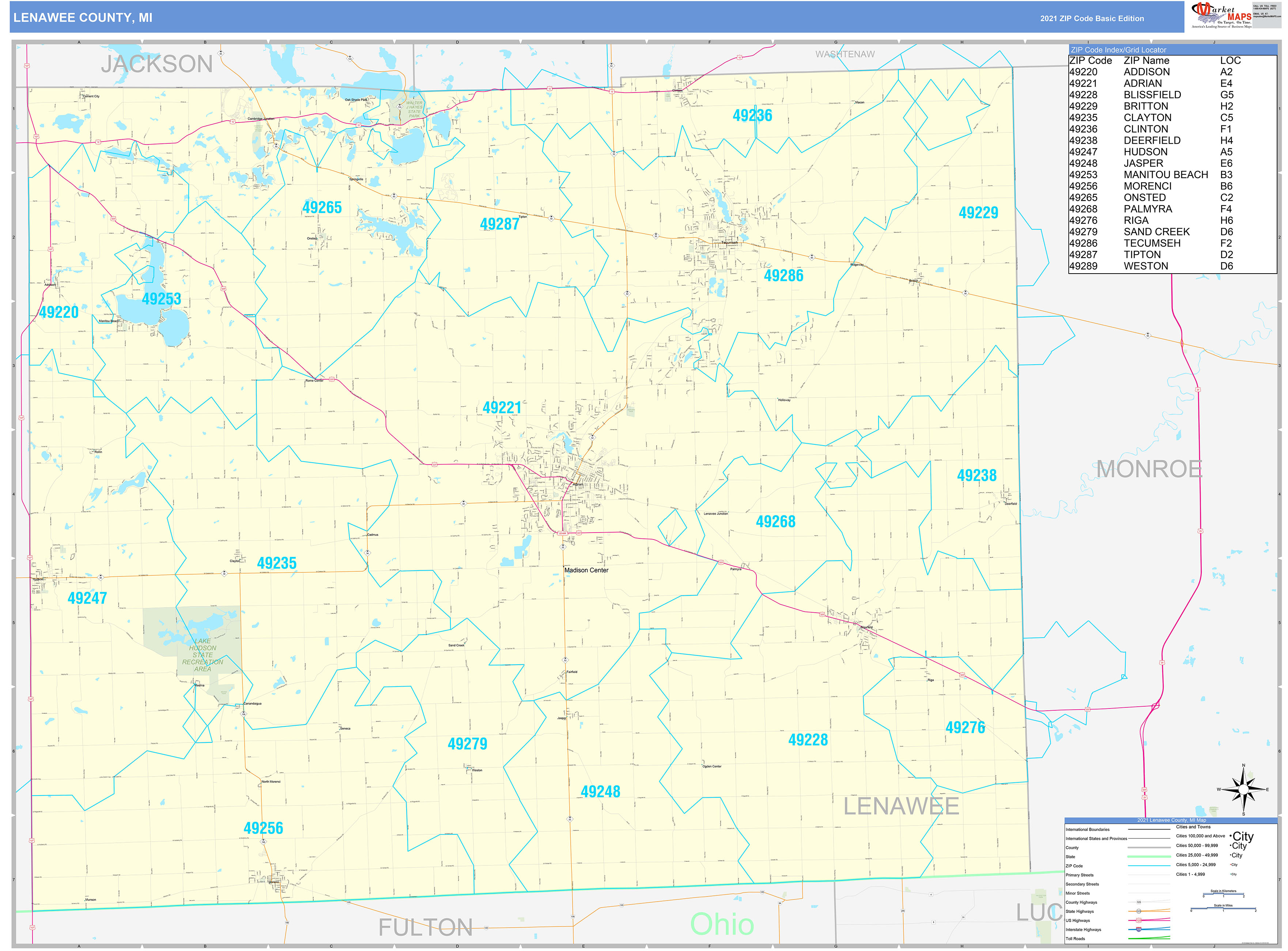This screenshot has width=1288, height=951.
Task: Click the 49286 ZIP label on map
Action: click(x=783, y=276)
